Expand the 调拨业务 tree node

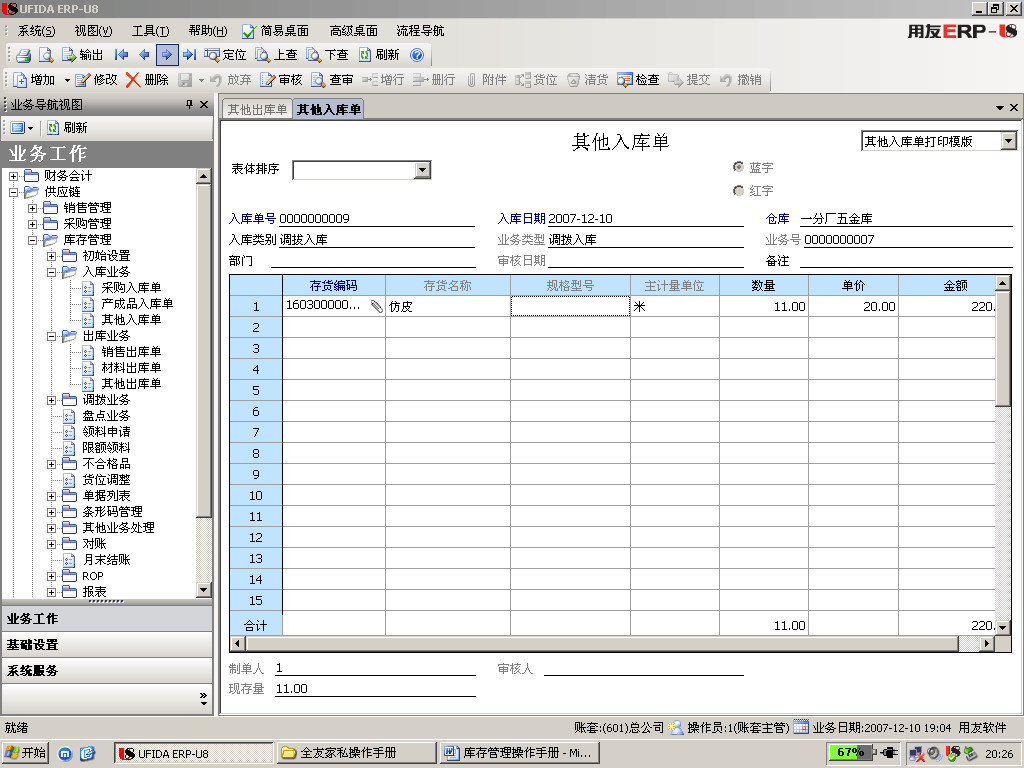(x=52, y=400)
